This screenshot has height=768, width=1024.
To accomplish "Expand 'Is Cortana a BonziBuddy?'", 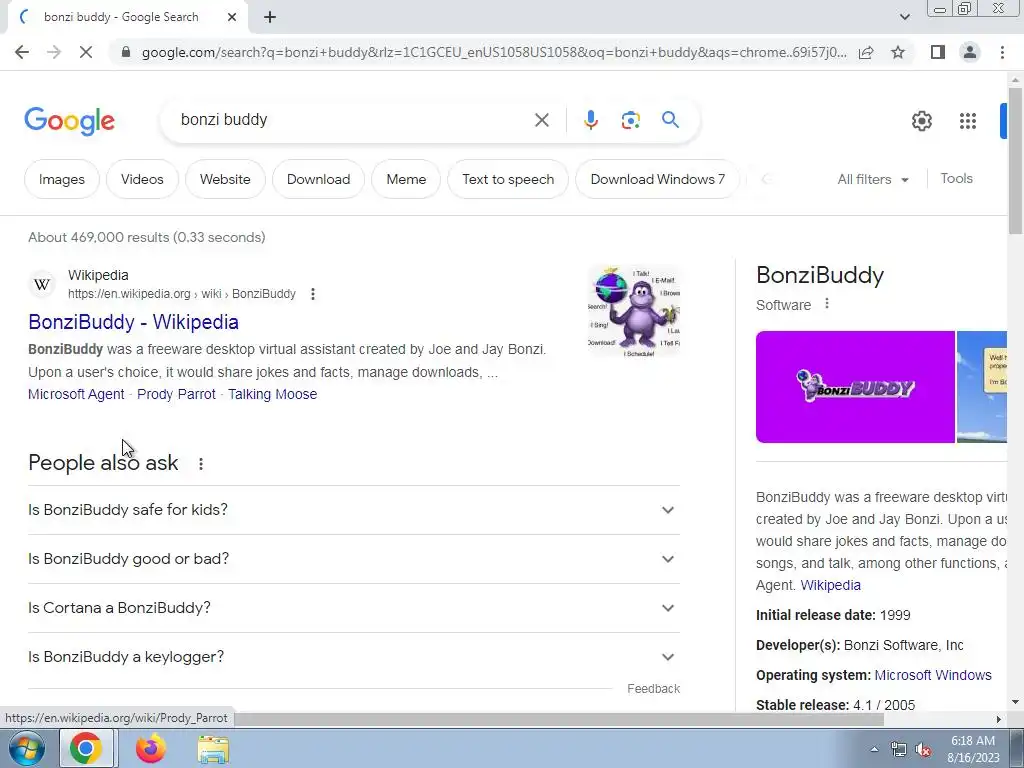I will tap(354, 608).
